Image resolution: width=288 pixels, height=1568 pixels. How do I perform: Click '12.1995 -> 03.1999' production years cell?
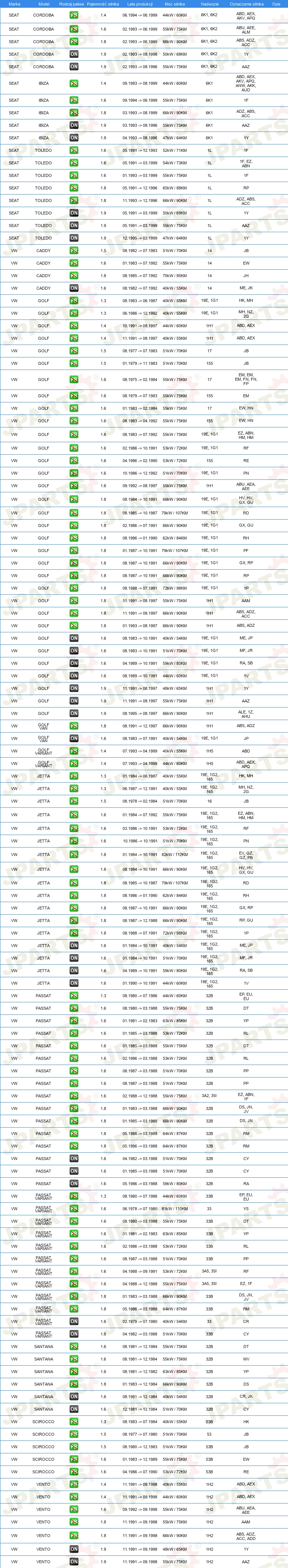[140, 238]
